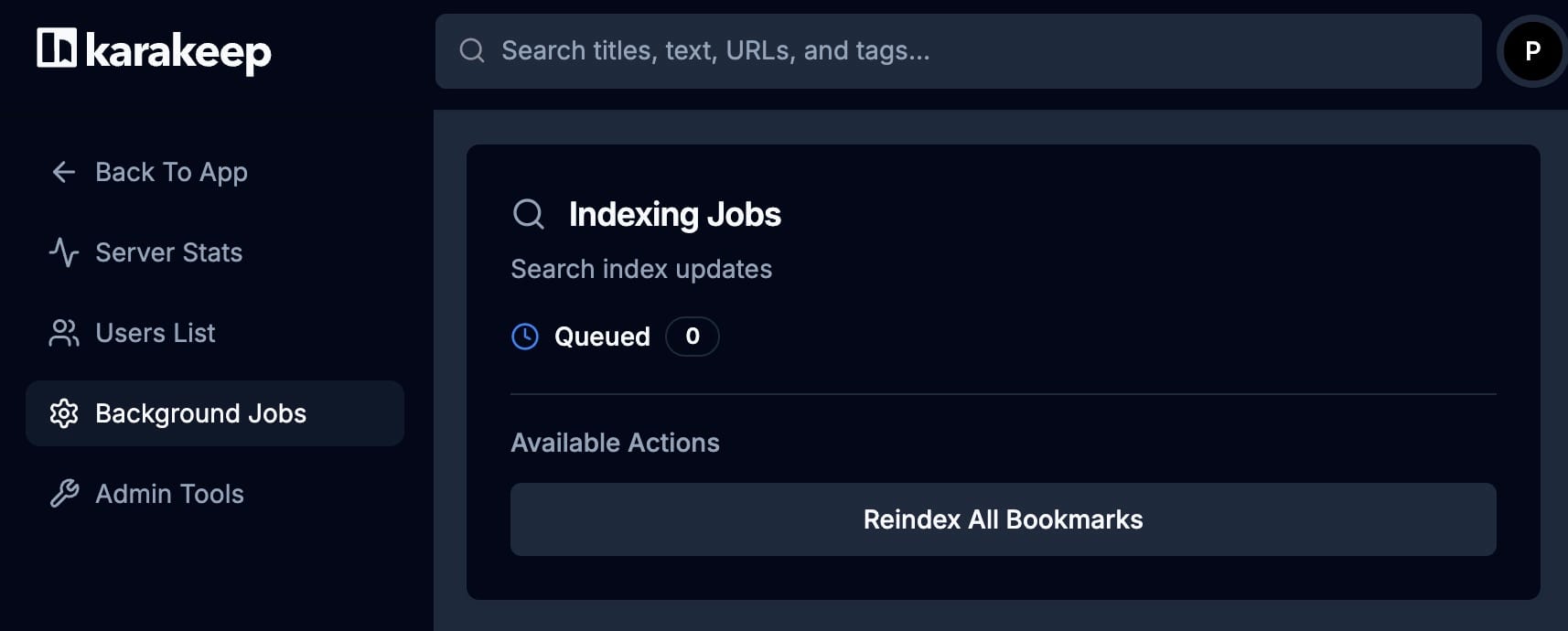Click the Indexing Jobs heading

(675, 214)
